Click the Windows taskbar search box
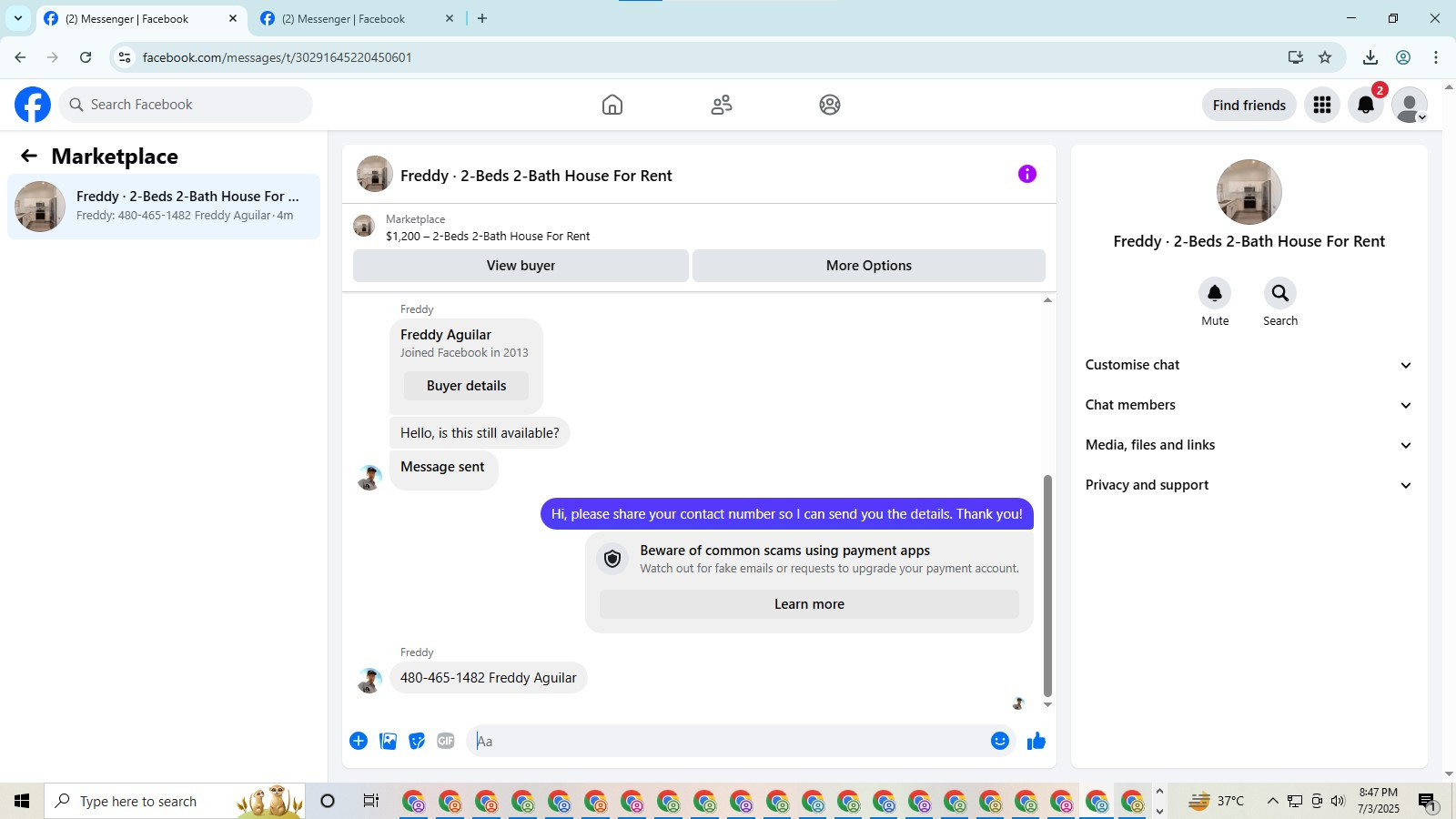The height and width of the screenshot is (819, 1456). (175, 801)
